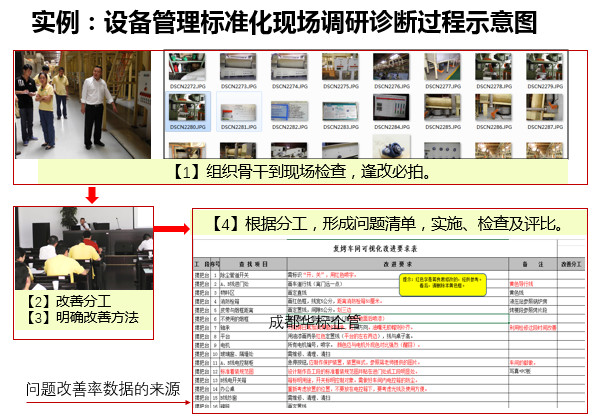Image resolution: width=594 pixels, height=420 pixels.
Task: Click the 轴承 cell in row 7
Action: [x=253, y=328]
